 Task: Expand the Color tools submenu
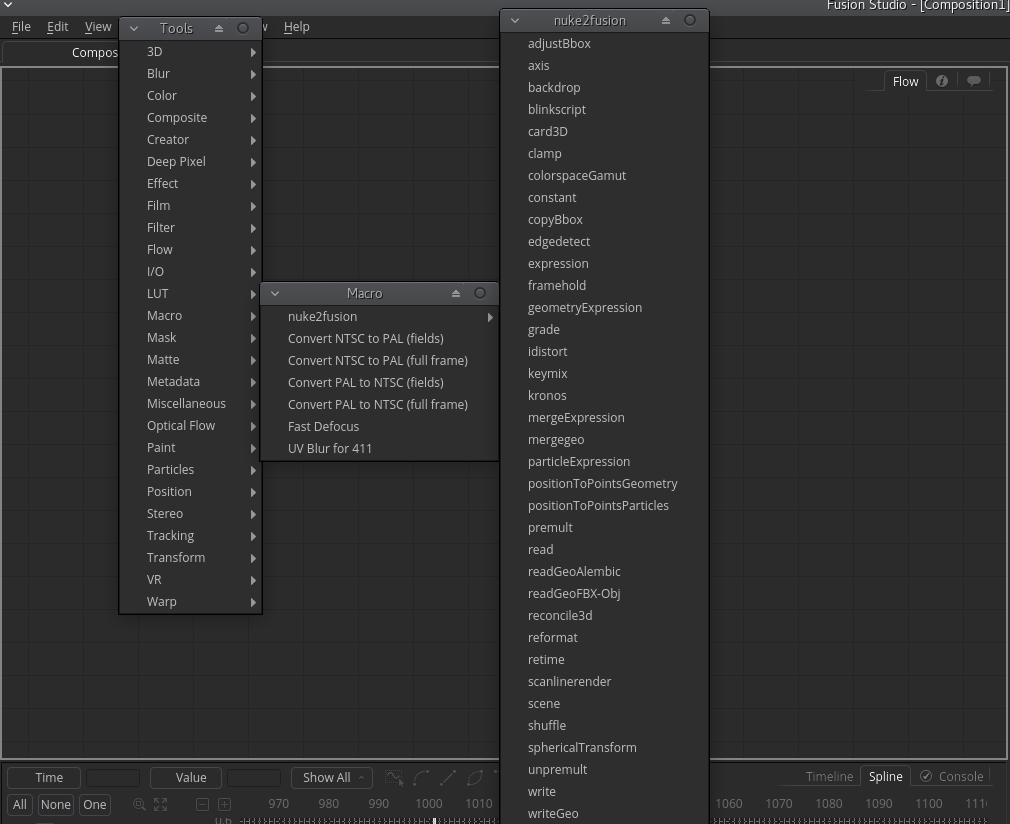point(191,95)
